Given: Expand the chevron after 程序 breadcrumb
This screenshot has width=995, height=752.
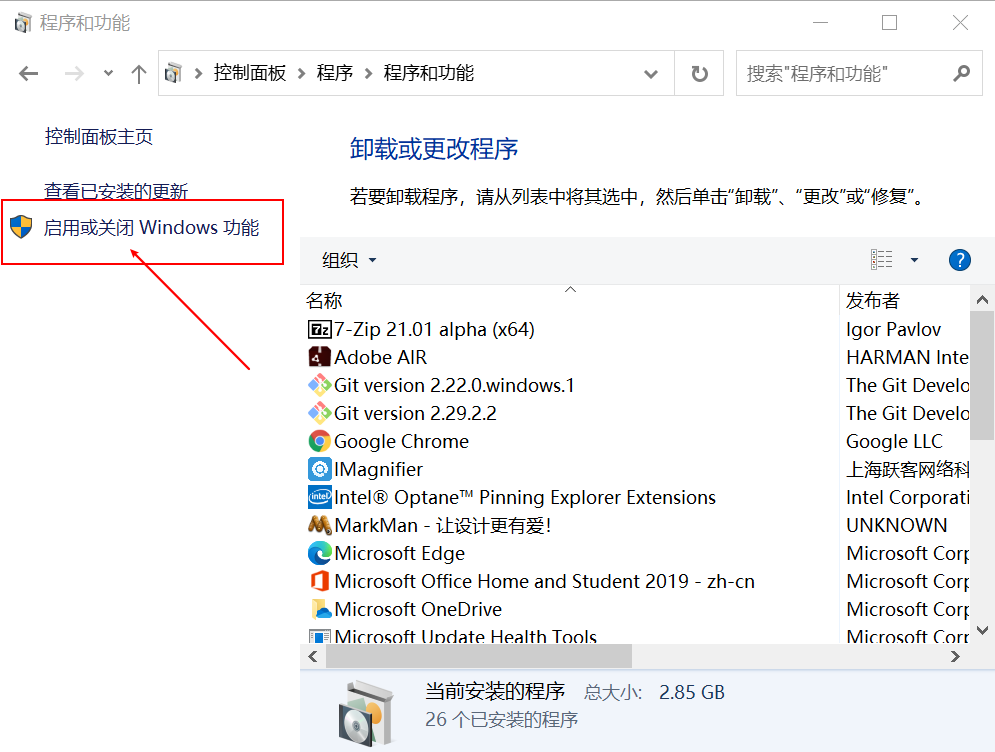Looking at the screenshot, I should pyautogui.click(x=369, y=74).
